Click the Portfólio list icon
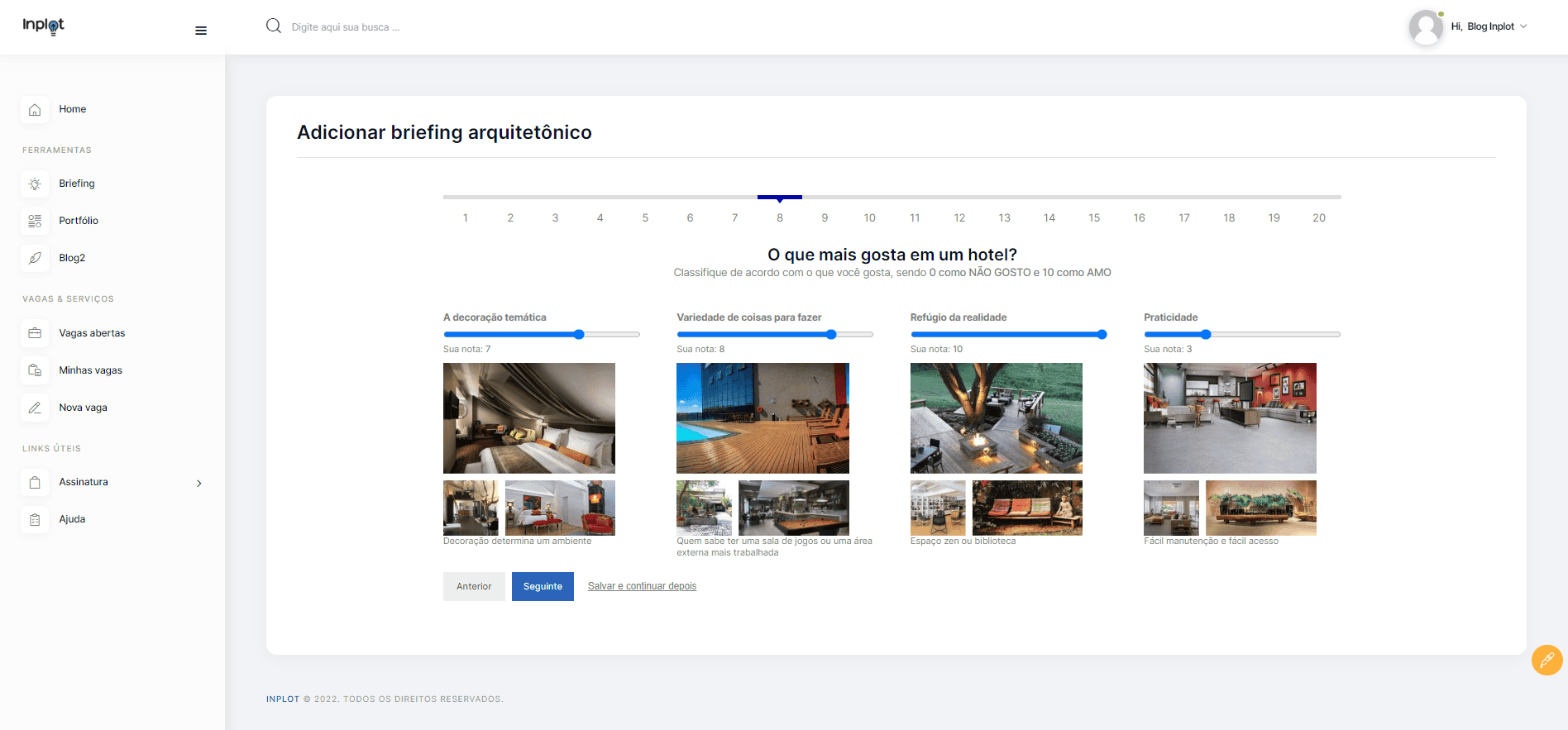 point(35,221)
